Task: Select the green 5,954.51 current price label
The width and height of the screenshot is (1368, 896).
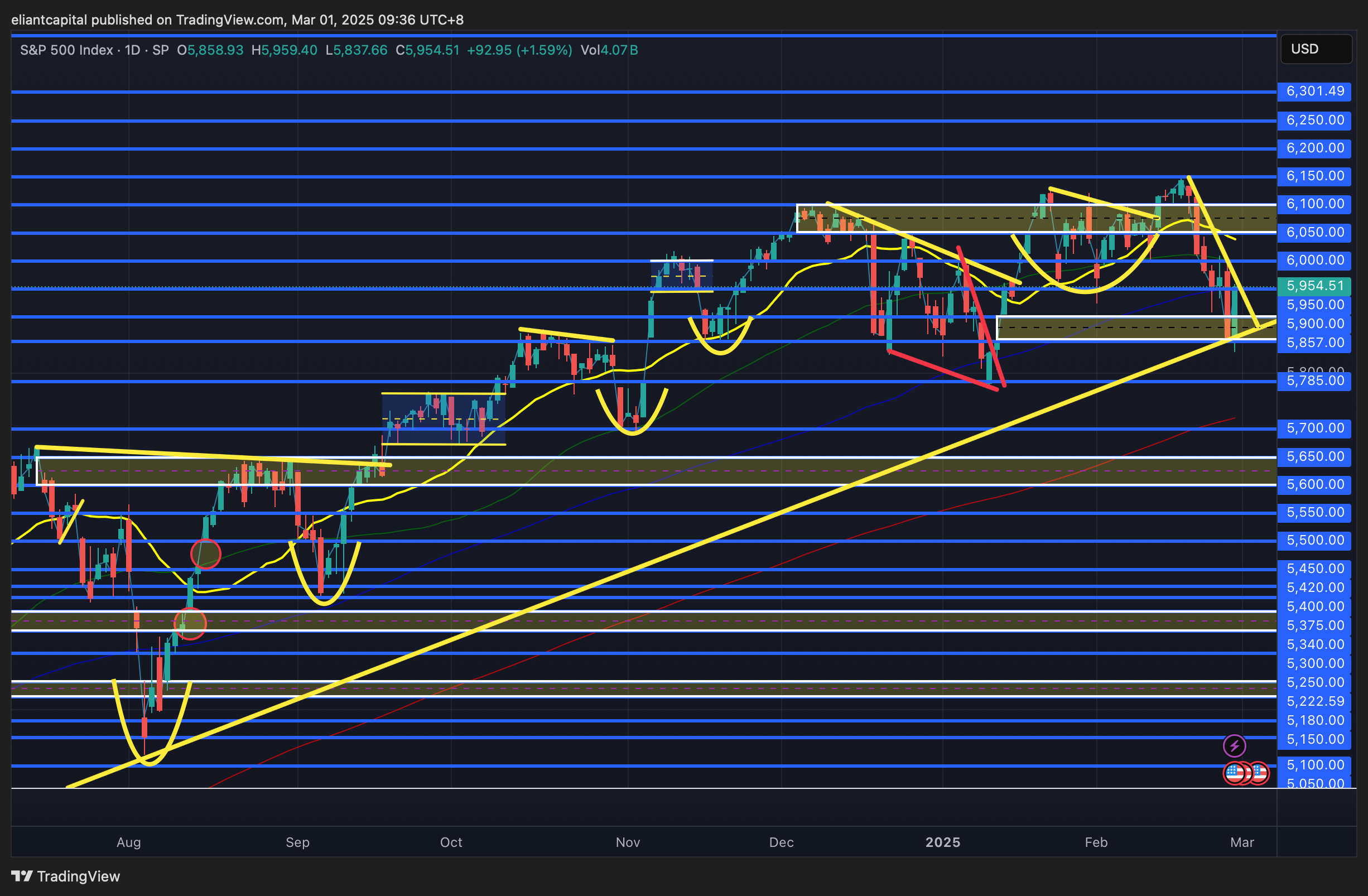Action: tap(1314, 286)
